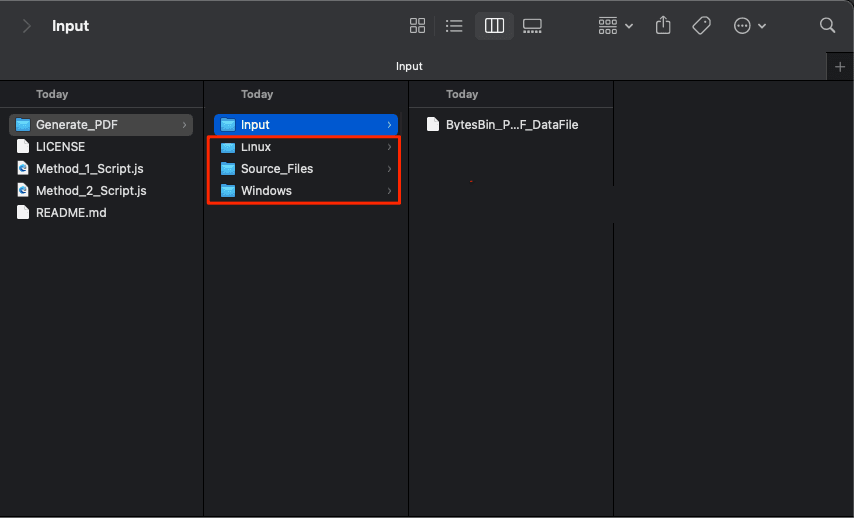Expand the Linux folder chevron
Image resolution: width=854 pixels, height=518 pixels.
(389, 147)
